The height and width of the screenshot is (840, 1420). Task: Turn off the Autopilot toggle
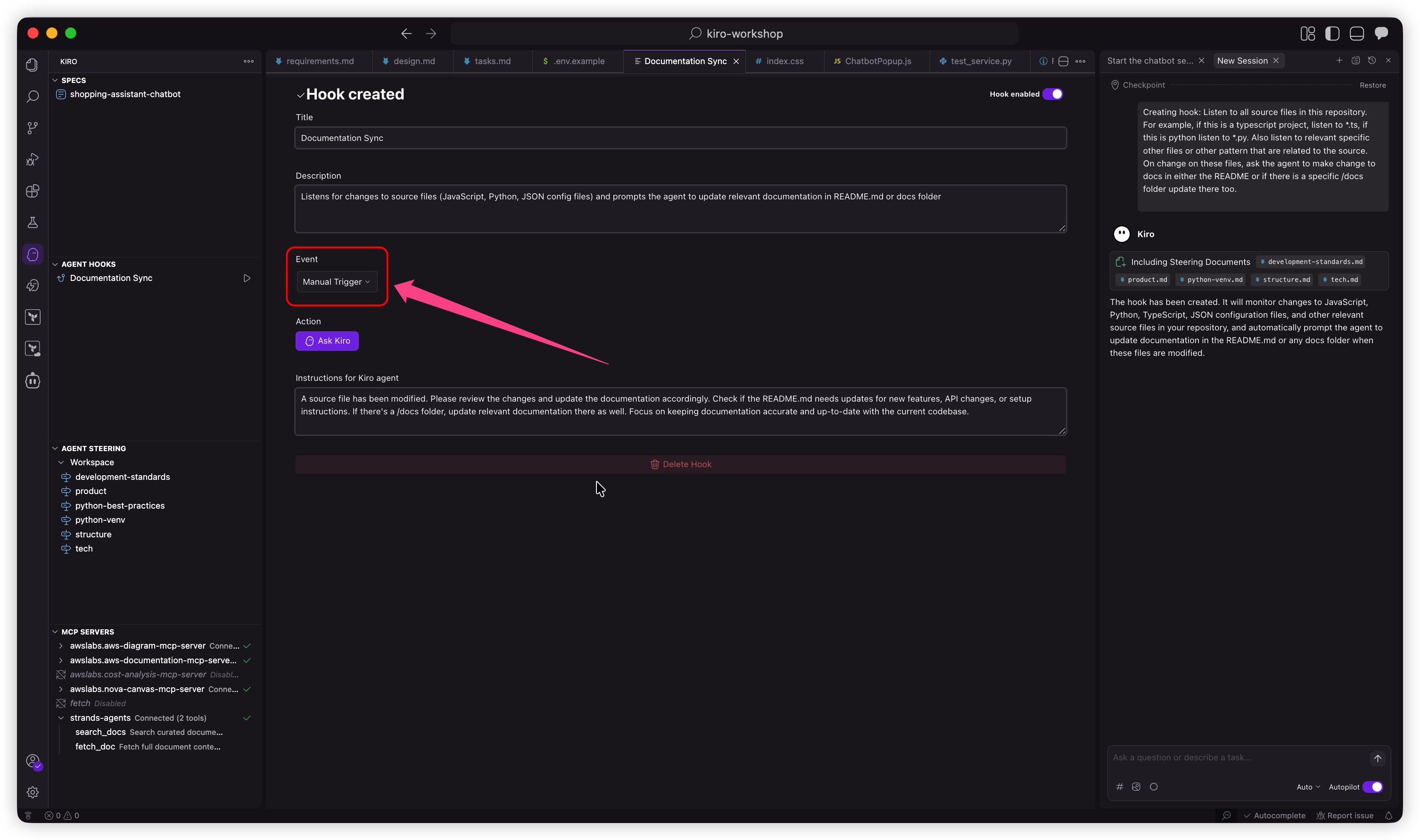[1372, 787]
